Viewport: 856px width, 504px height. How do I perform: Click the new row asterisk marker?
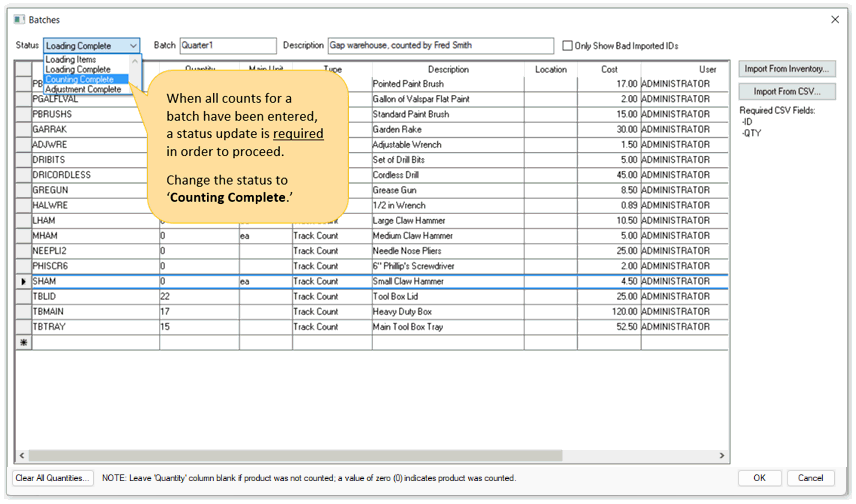pyautogui.click(x=23, y=342)
